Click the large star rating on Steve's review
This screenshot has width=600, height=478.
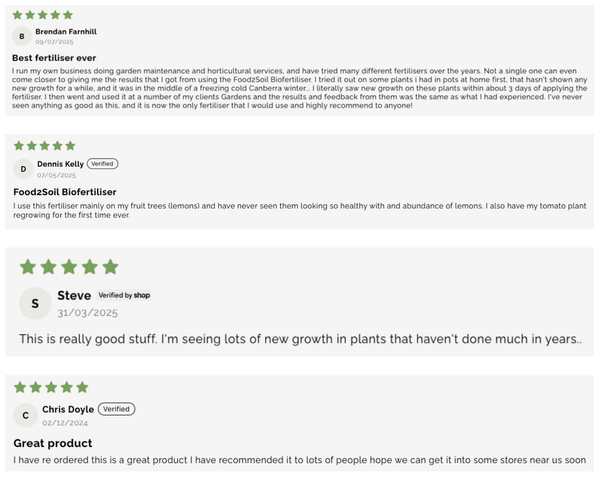[x=68, y=267]
